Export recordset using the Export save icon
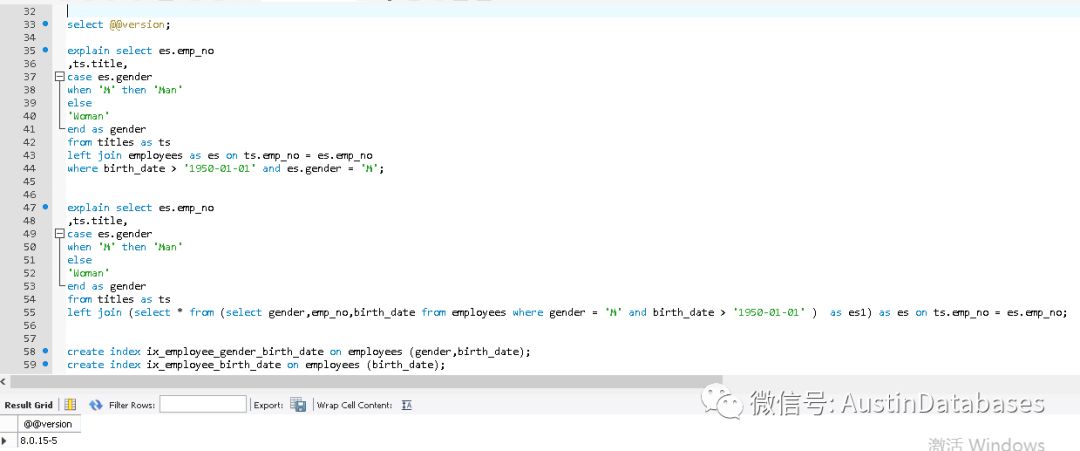This screenshot has width=1080, height=451. tap(298, 405)
